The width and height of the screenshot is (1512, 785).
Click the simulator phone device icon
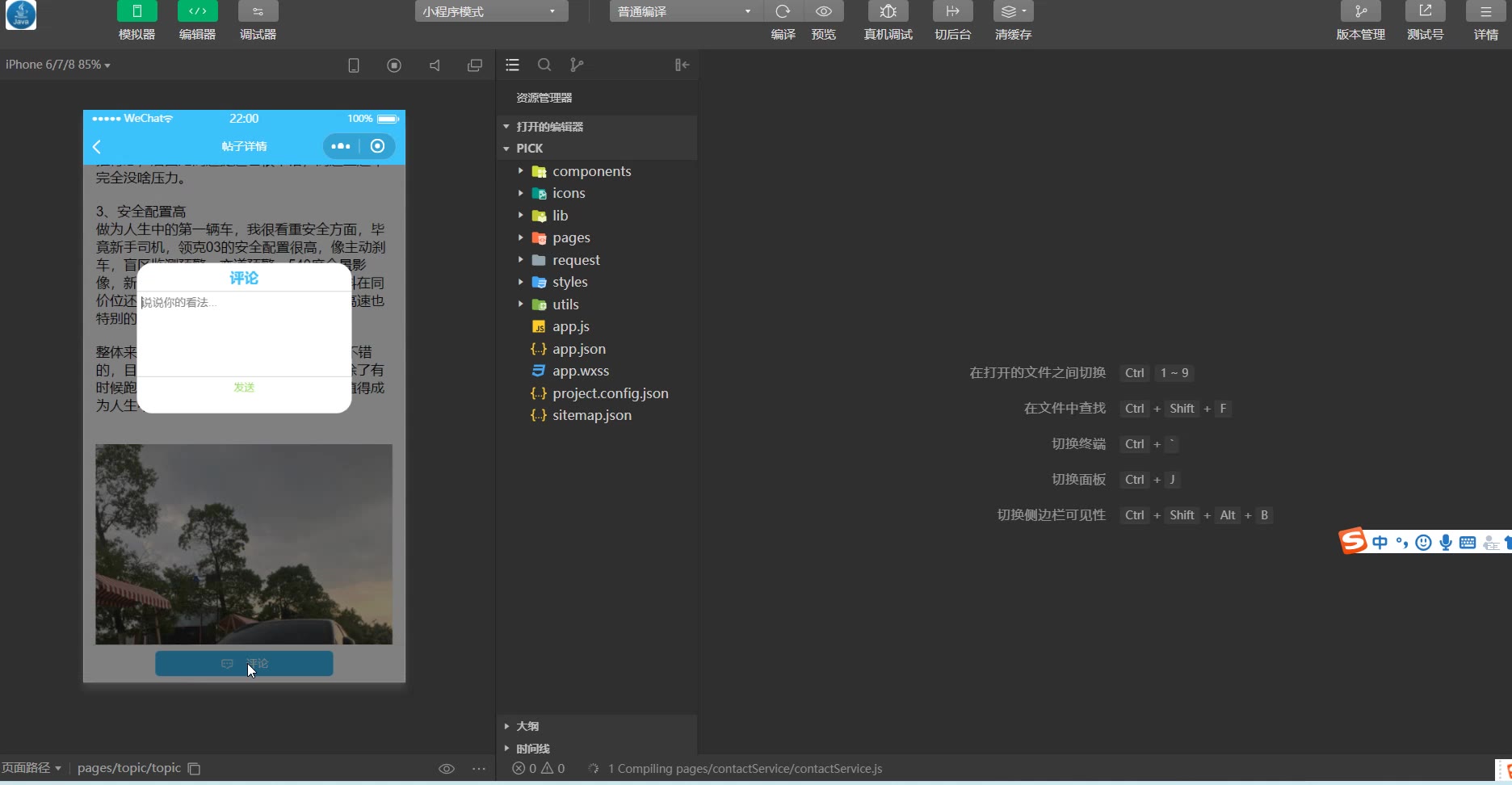click(x=354, y=65)
